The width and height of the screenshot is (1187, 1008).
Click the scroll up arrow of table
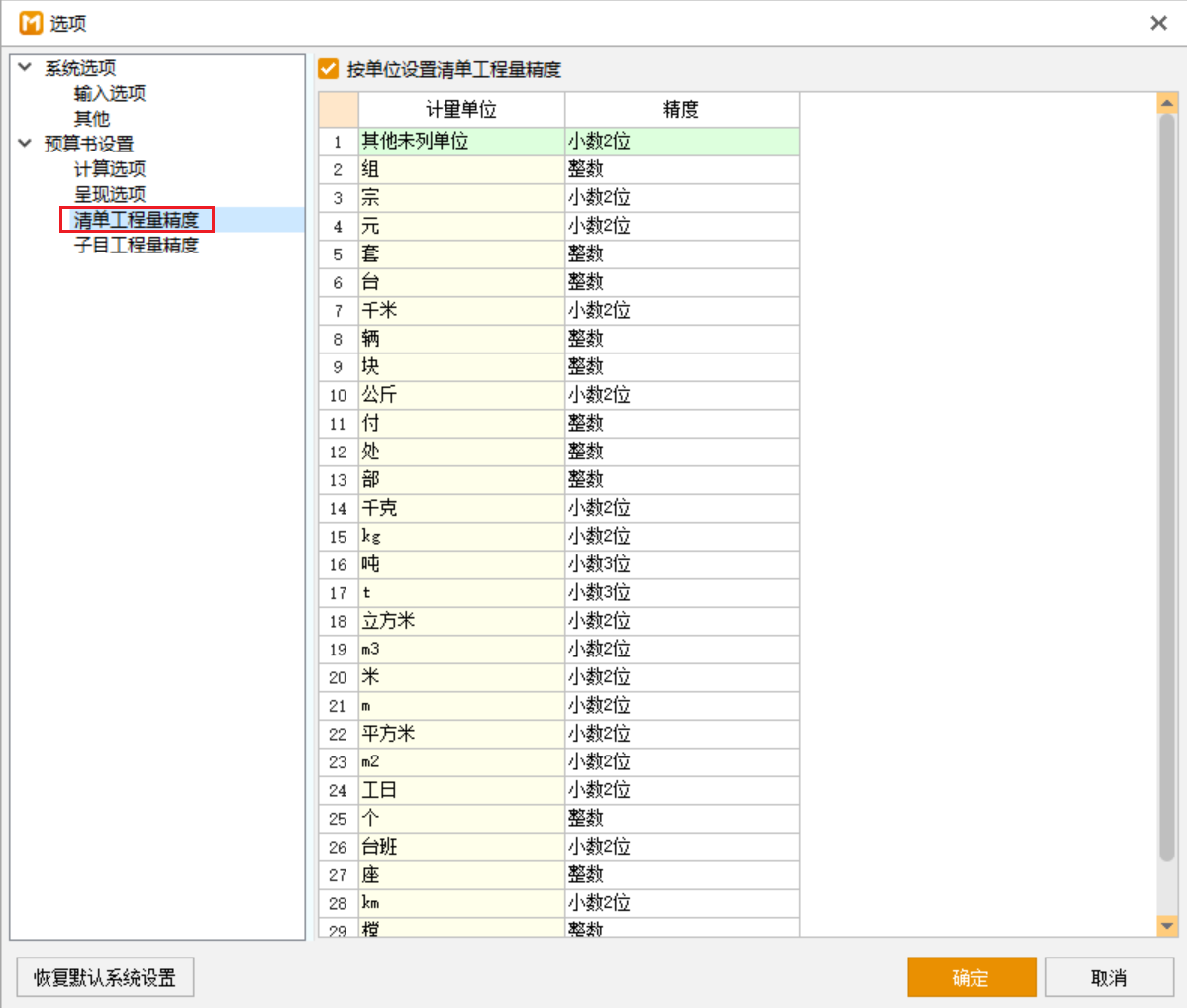1167,103
